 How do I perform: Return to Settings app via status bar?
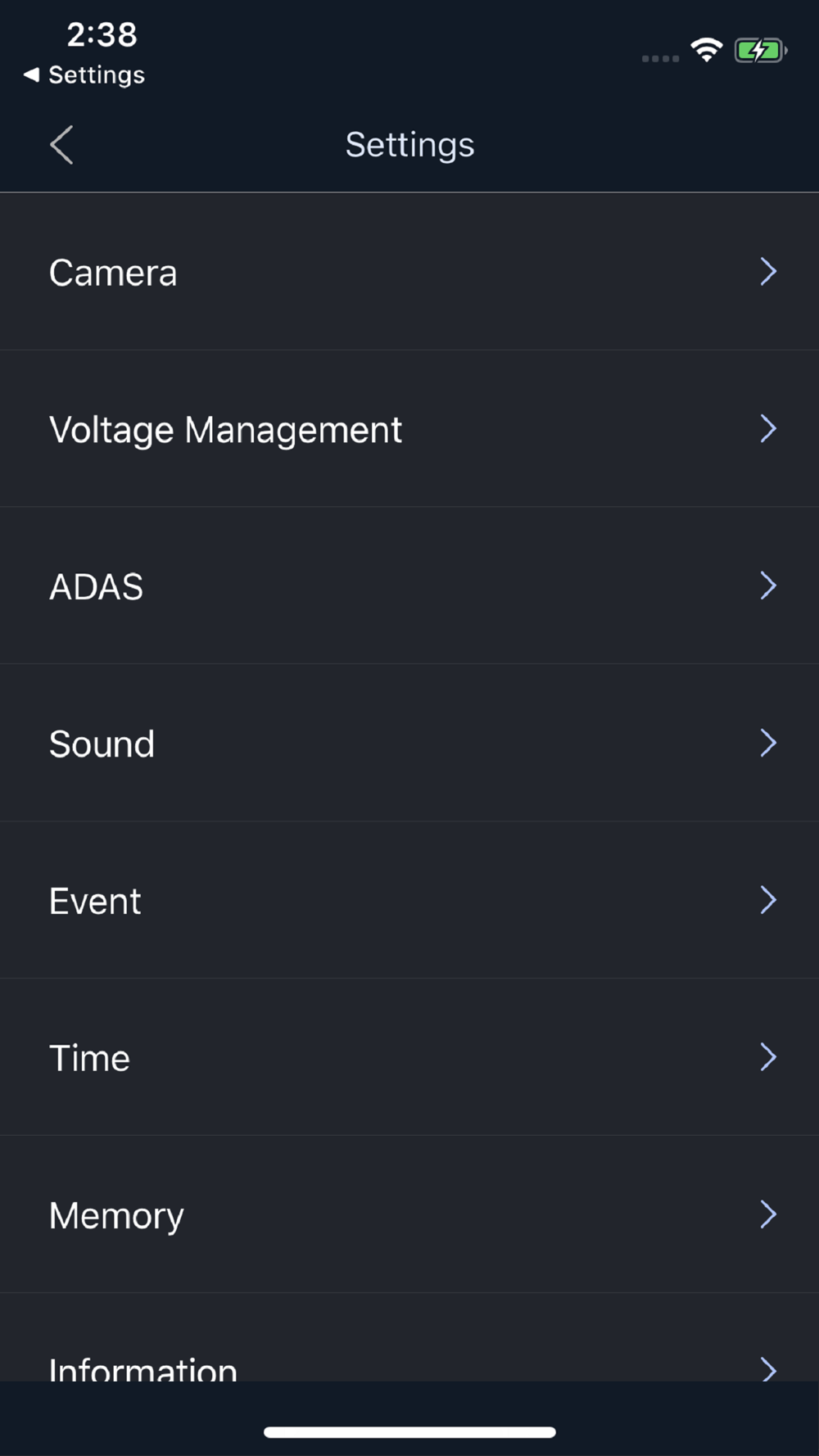pos(85,75)
